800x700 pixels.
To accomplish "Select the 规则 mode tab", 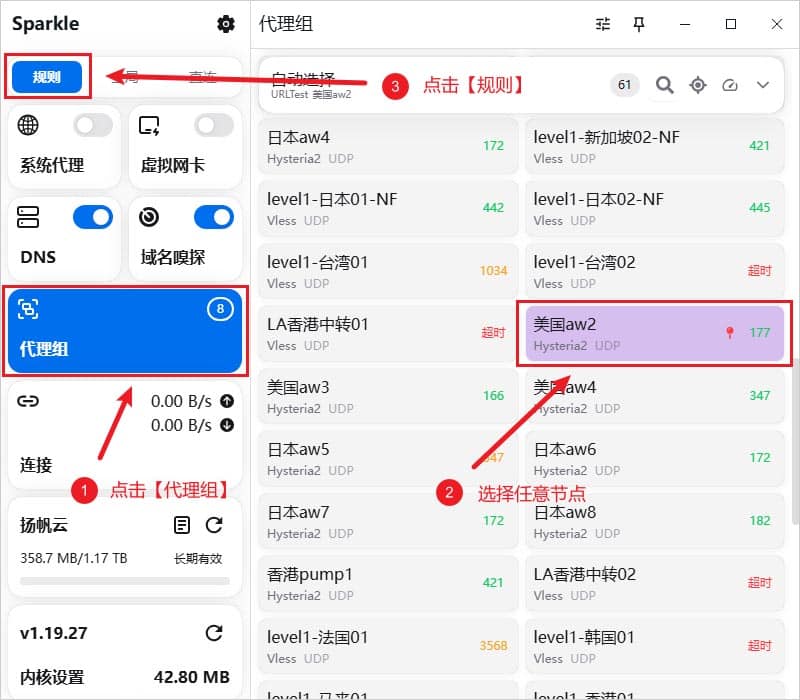I will (x=47, y=77).
